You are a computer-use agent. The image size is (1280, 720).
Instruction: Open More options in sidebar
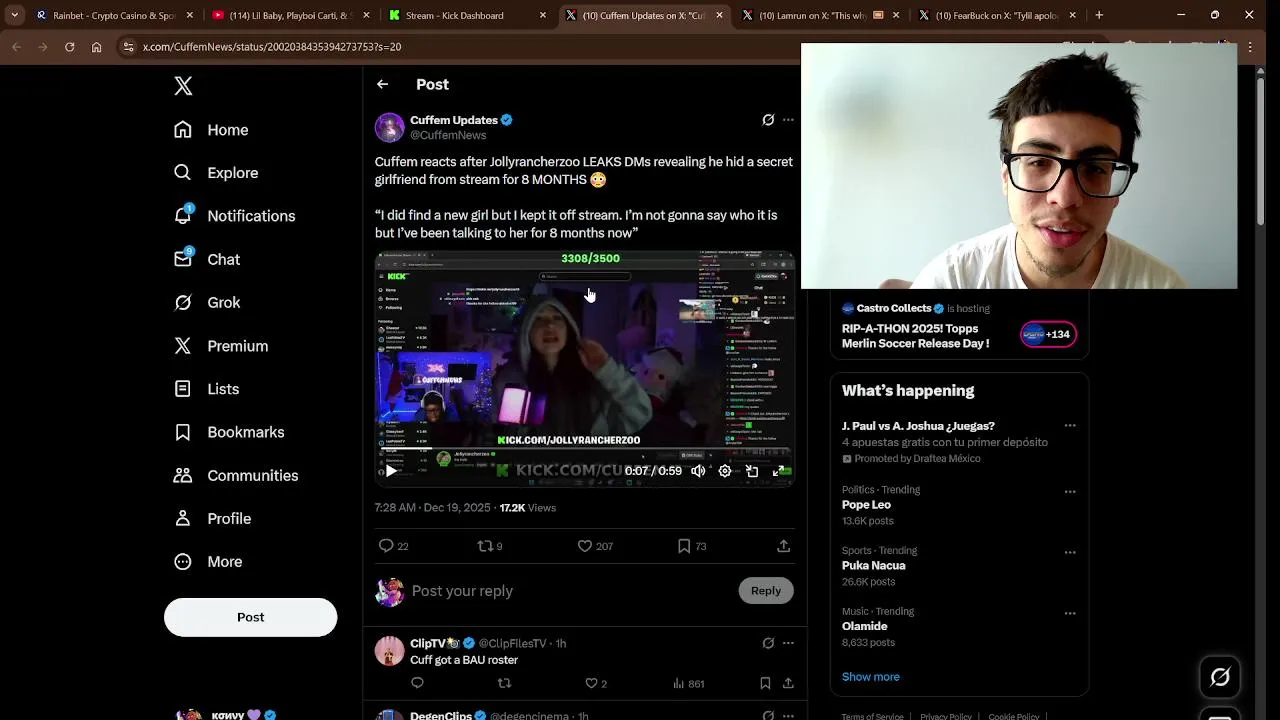point(208,562)
